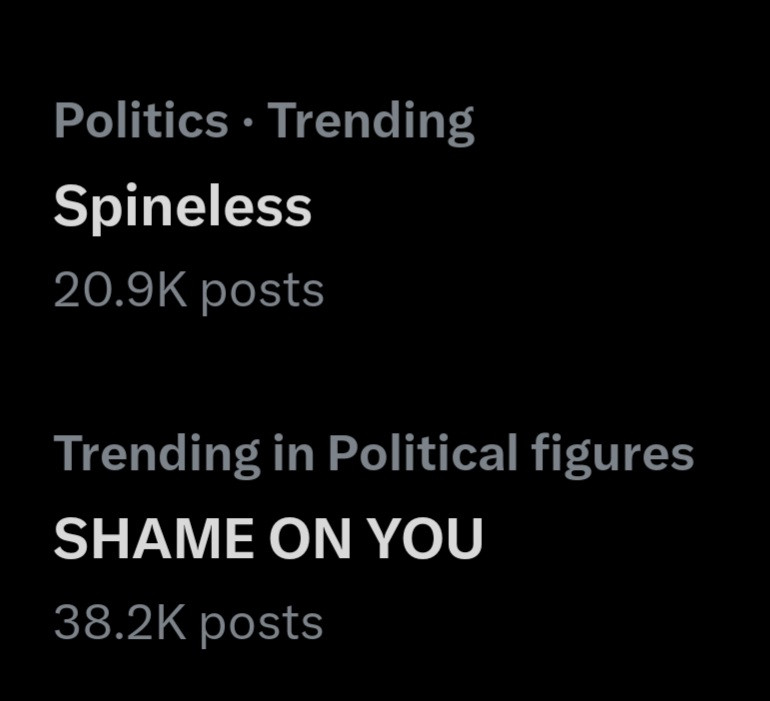The image size is (770, 701).
Task: Click the 20.9K posts count
Action: point(188,291)
